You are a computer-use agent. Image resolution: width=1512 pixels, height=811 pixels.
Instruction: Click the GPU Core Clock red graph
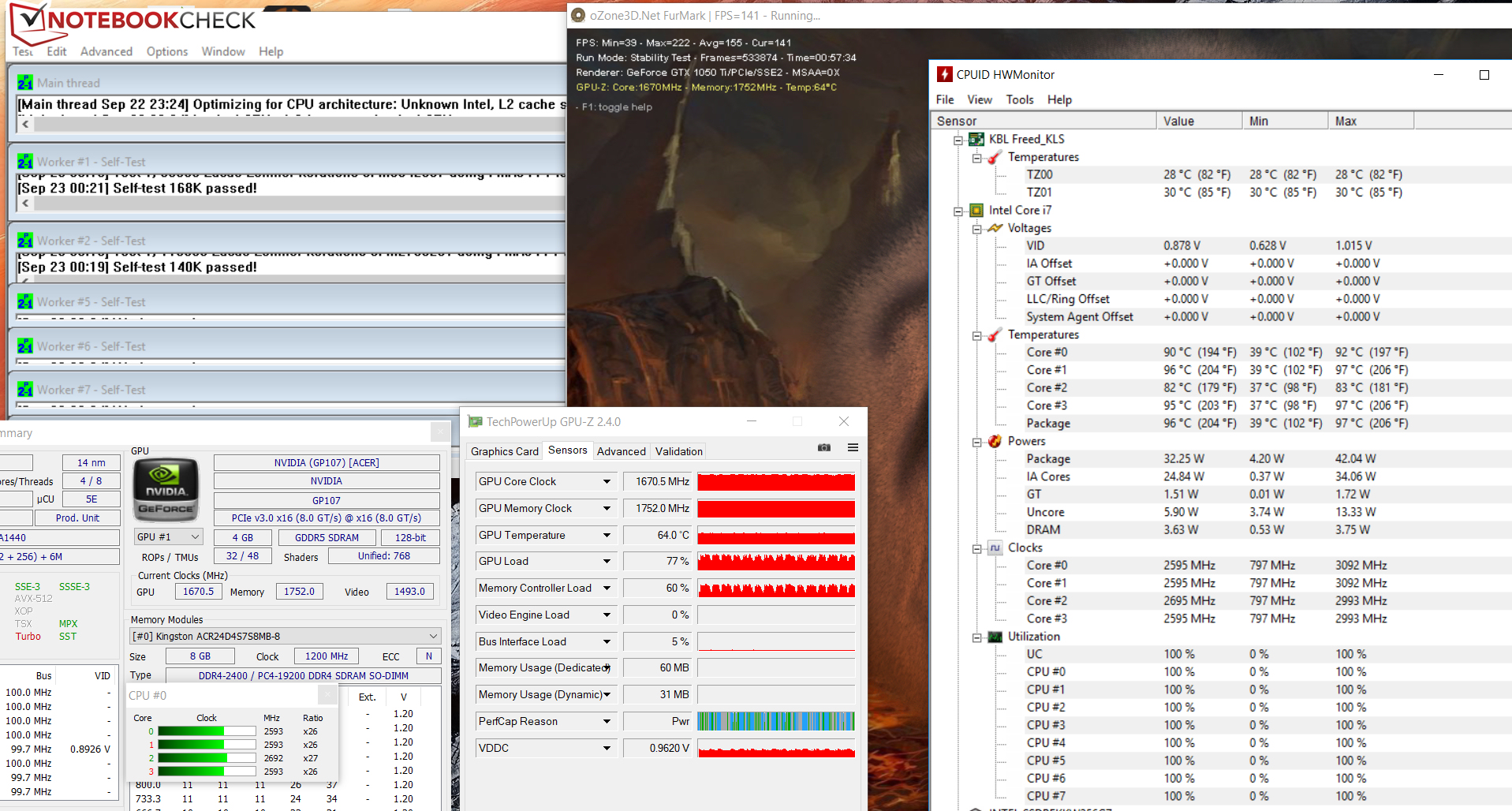click(776, 481)
